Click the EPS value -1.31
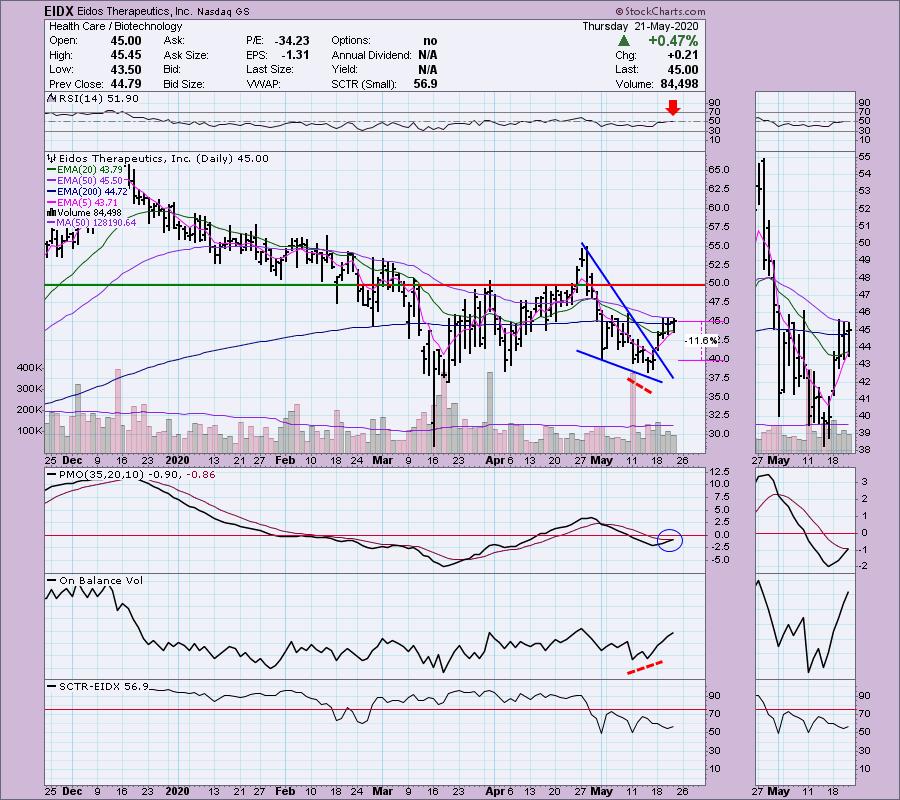The height and width of the screenshot is (800, 900). point(295,55)
